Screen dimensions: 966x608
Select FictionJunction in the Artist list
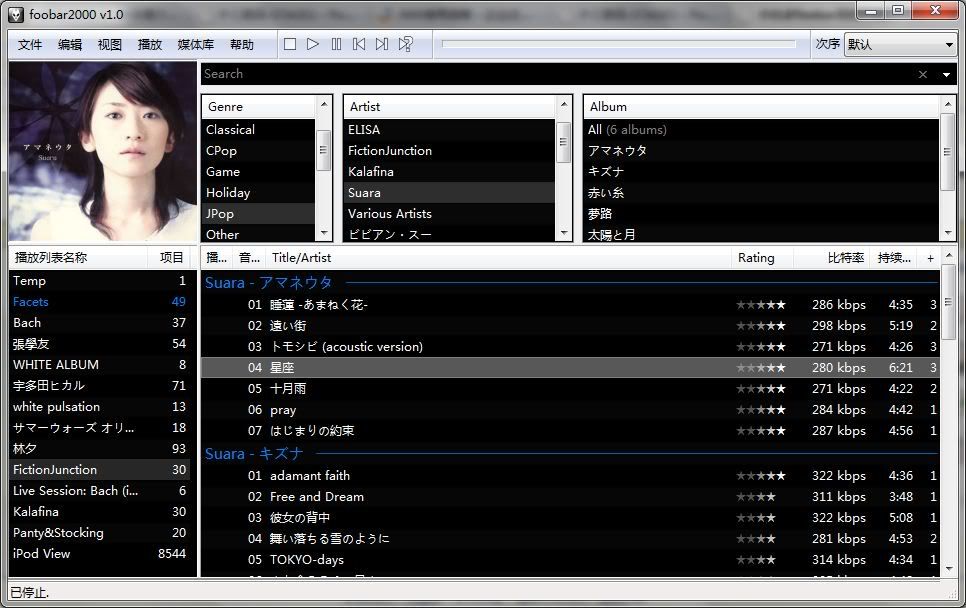(x=450, y=151)
